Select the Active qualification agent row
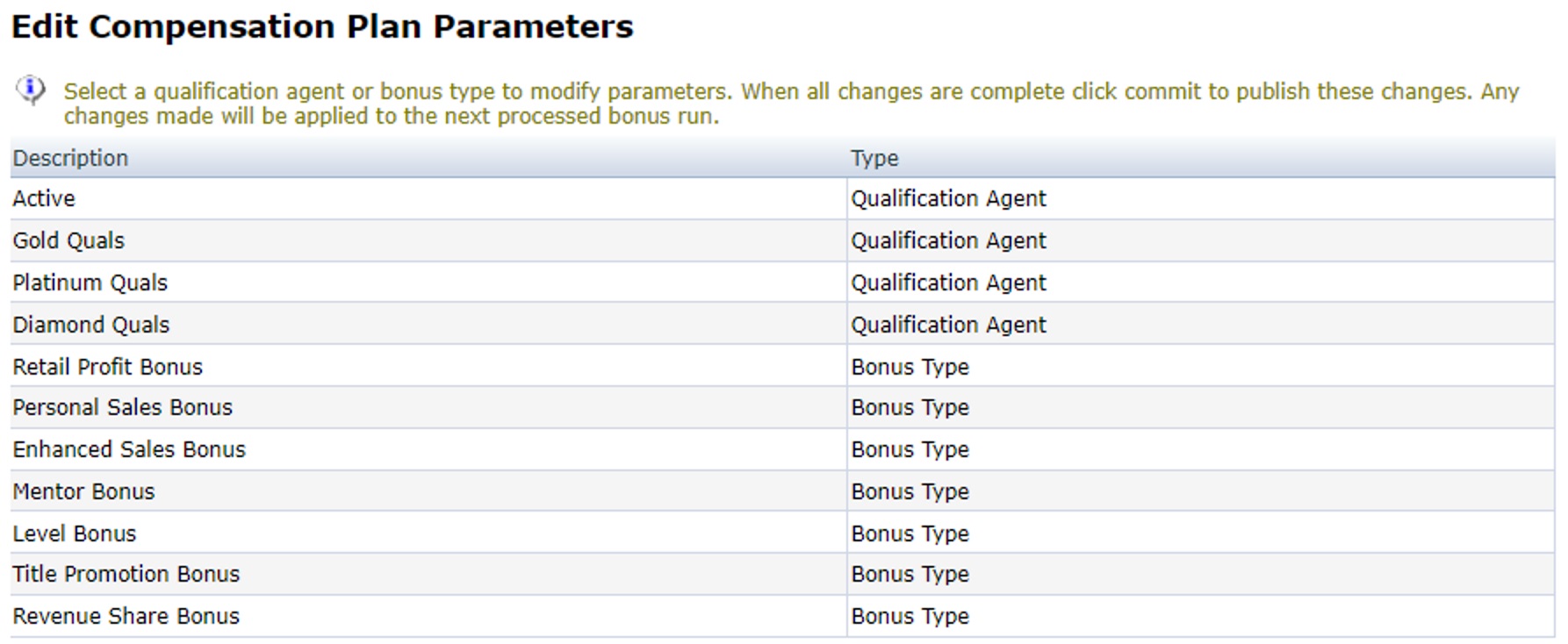The height and width of the screenshot is (644, 1568). click(44, 199)
